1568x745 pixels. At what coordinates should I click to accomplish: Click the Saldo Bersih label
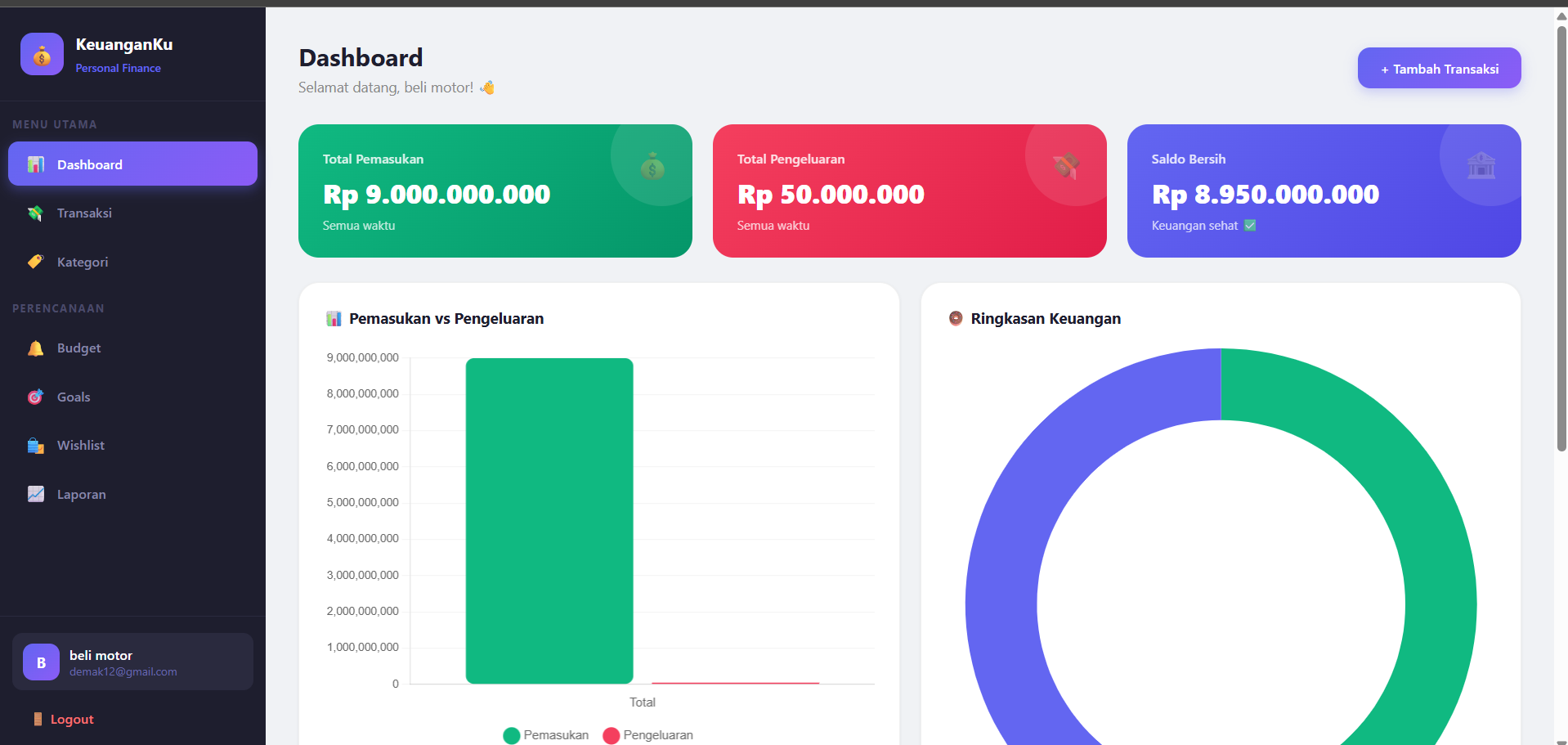click(1188, 159)
